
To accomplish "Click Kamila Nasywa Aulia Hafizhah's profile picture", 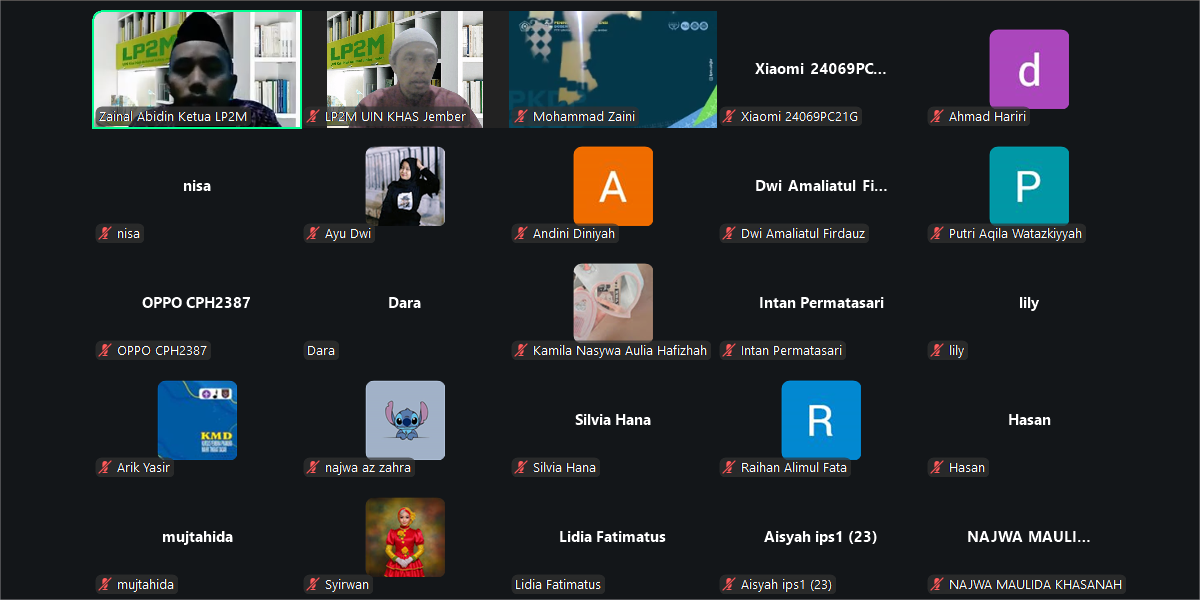I will 613,303.
